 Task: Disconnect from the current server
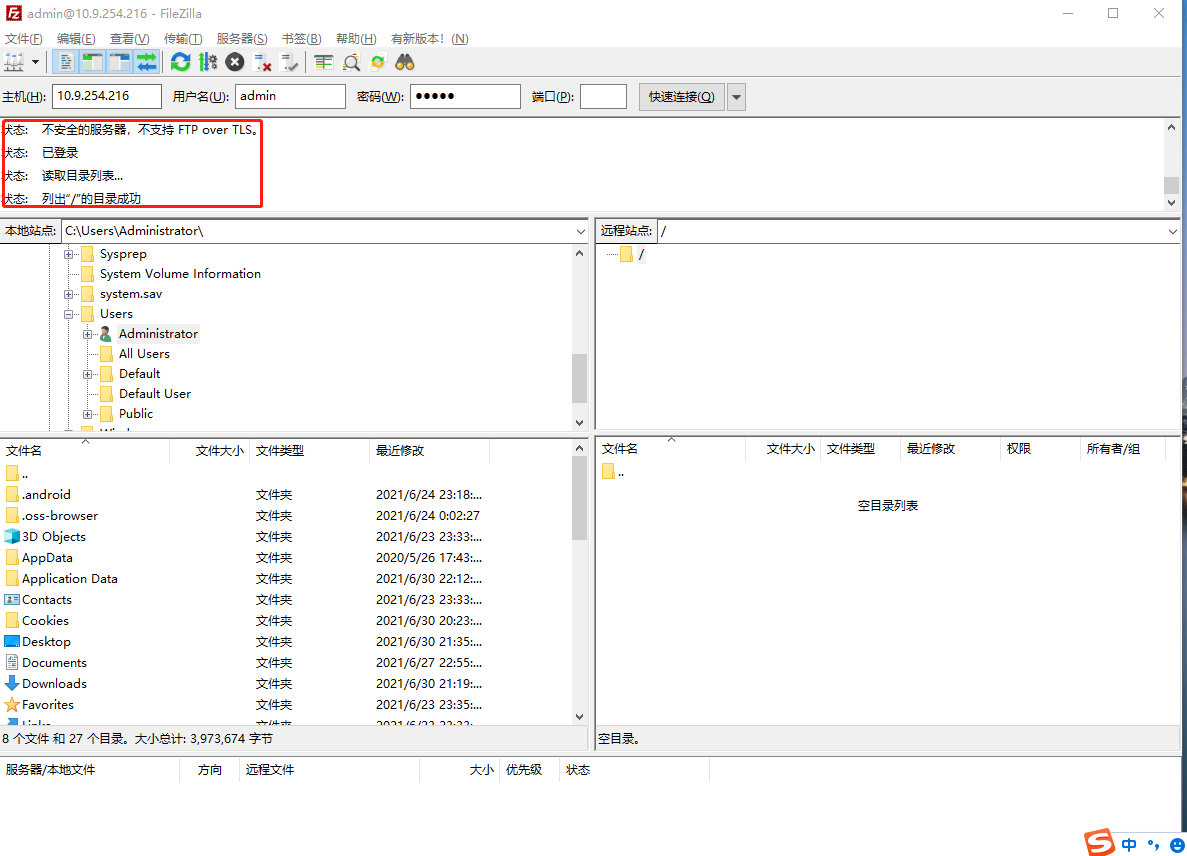click(x=262, y=63)
